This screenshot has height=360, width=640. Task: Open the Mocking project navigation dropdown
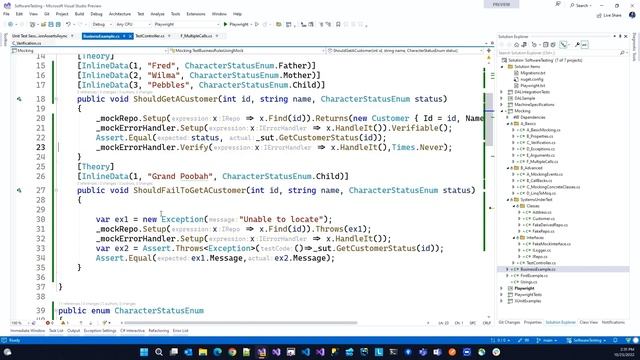tap(90, 51)
